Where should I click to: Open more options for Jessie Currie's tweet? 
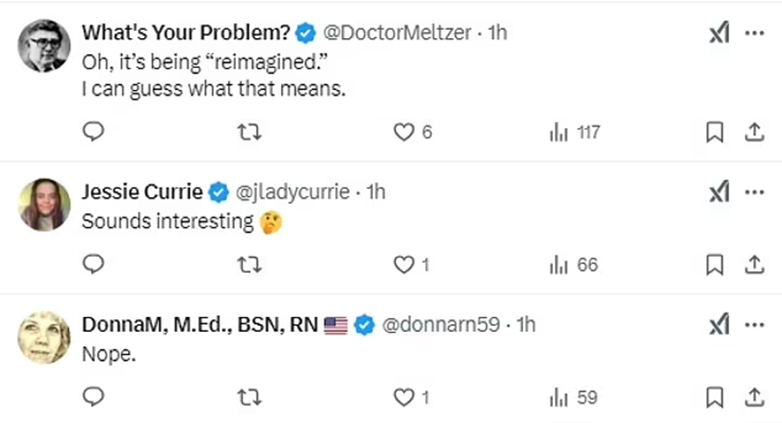[754, 192]
